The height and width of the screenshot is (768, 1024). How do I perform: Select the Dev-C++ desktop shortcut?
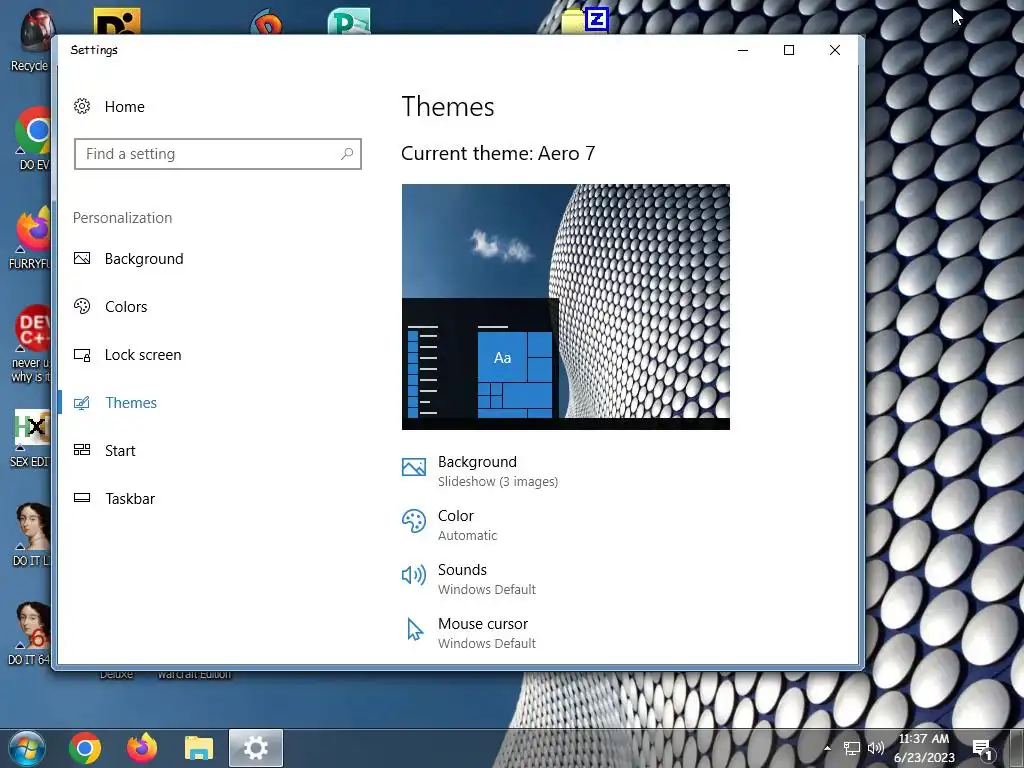click(31, 344)
